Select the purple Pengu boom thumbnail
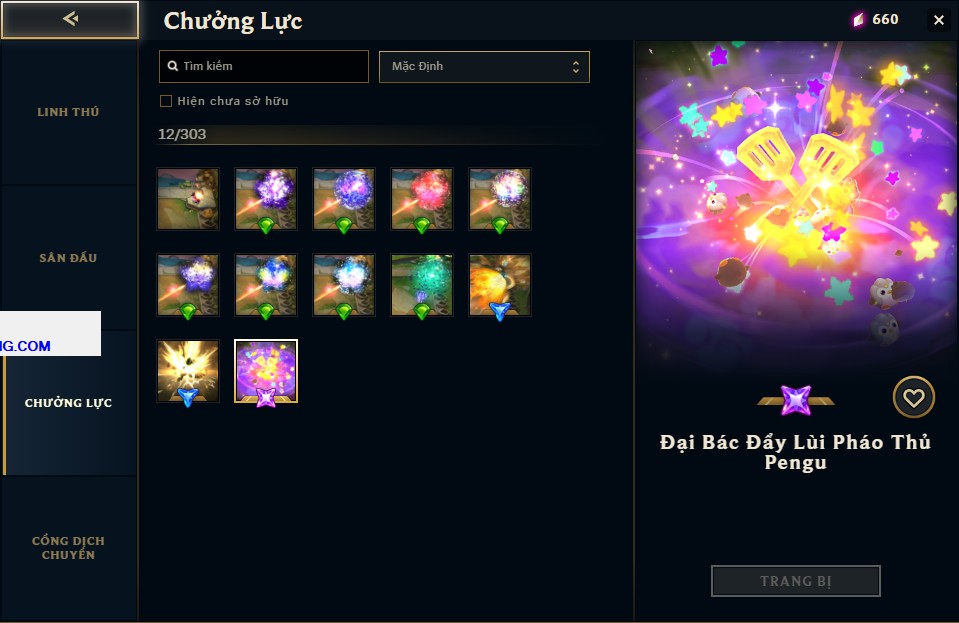The width and height of the screenshot is (959, 623). tap(266, 372)
